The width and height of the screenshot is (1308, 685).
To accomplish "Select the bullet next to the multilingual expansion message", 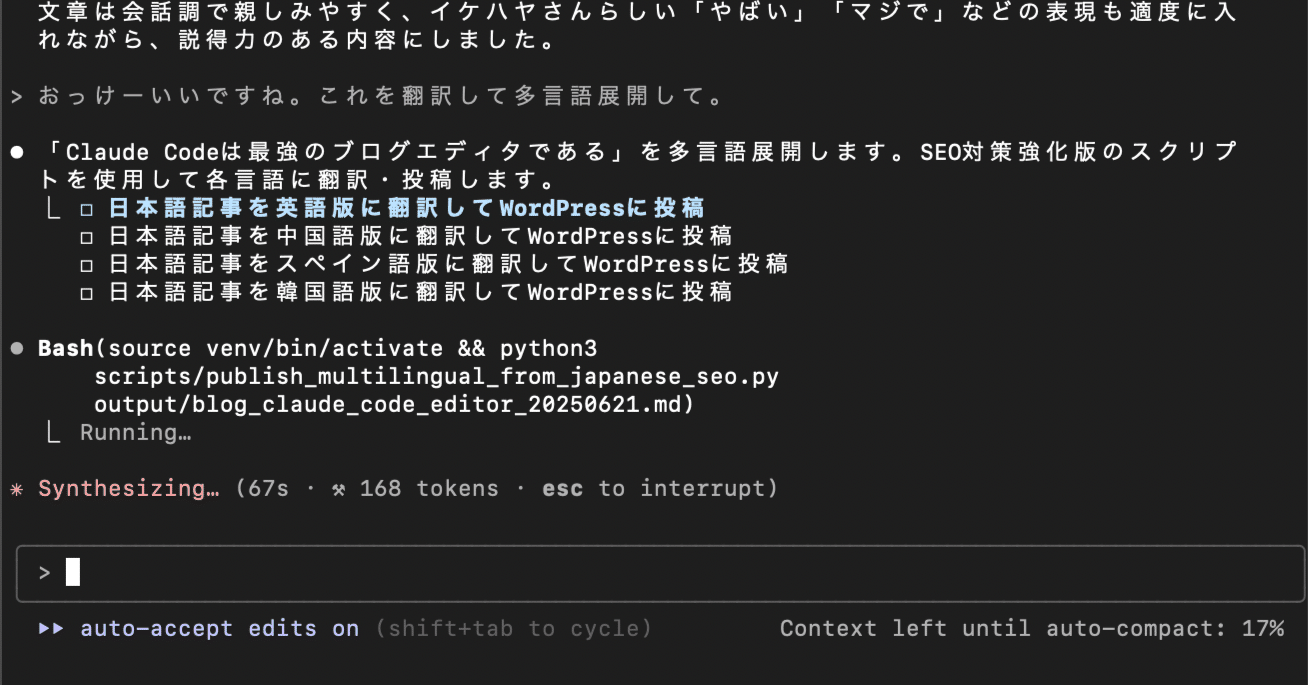I will click(16, 150).
